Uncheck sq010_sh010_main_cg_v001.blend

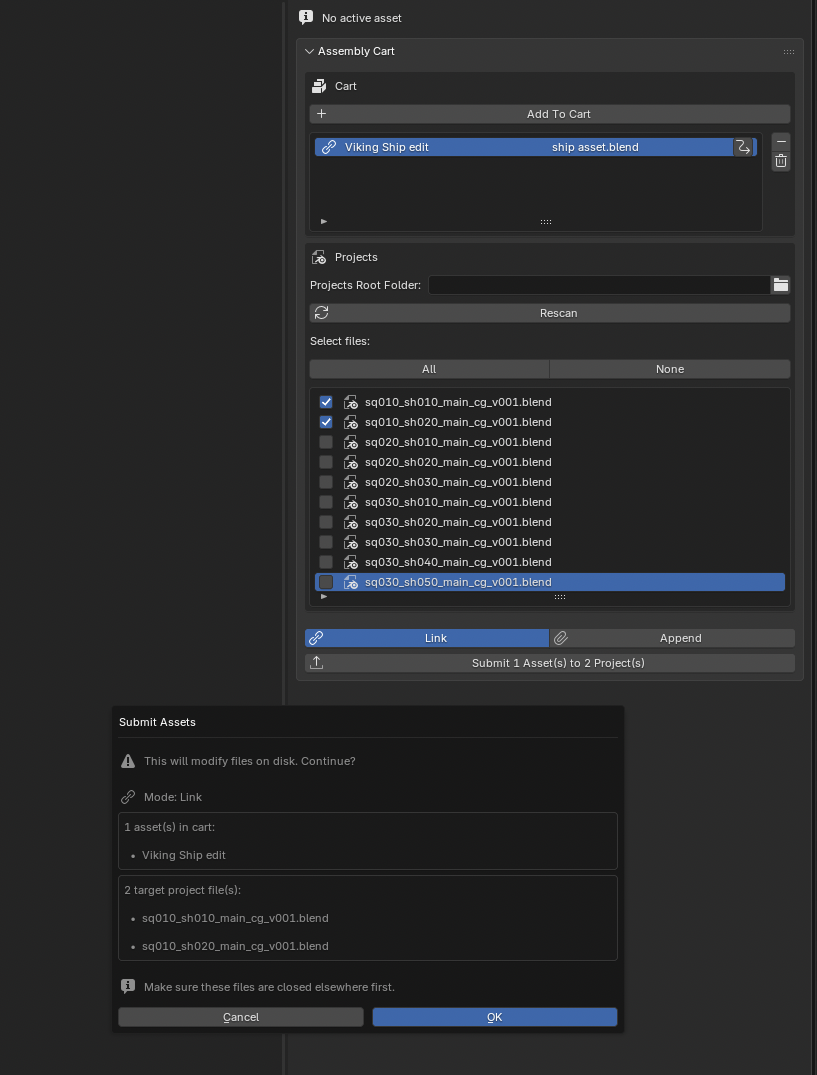pyautogui.click(x=326, y=402)
